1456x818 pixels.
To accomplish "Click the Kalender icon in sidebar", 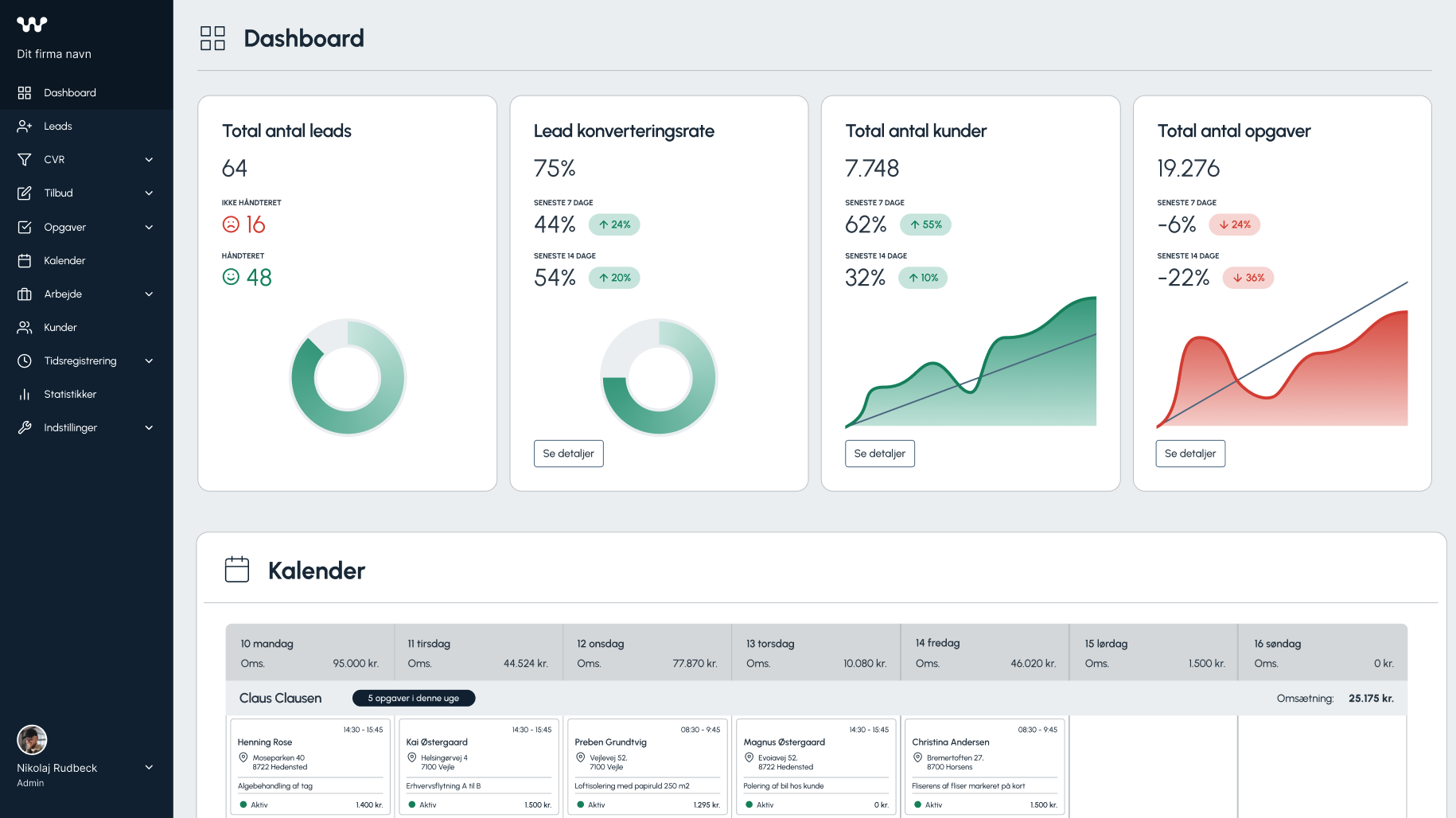I will click(x=25, y=261).
